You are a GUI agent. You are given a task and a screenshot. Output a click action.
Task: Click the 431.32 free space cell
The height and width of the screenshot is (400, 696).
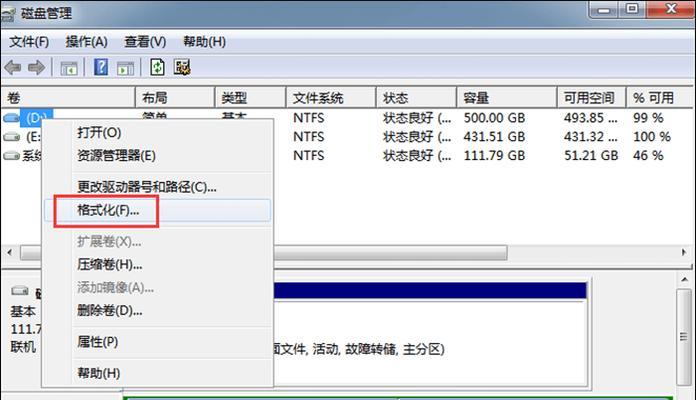[590, 137]
